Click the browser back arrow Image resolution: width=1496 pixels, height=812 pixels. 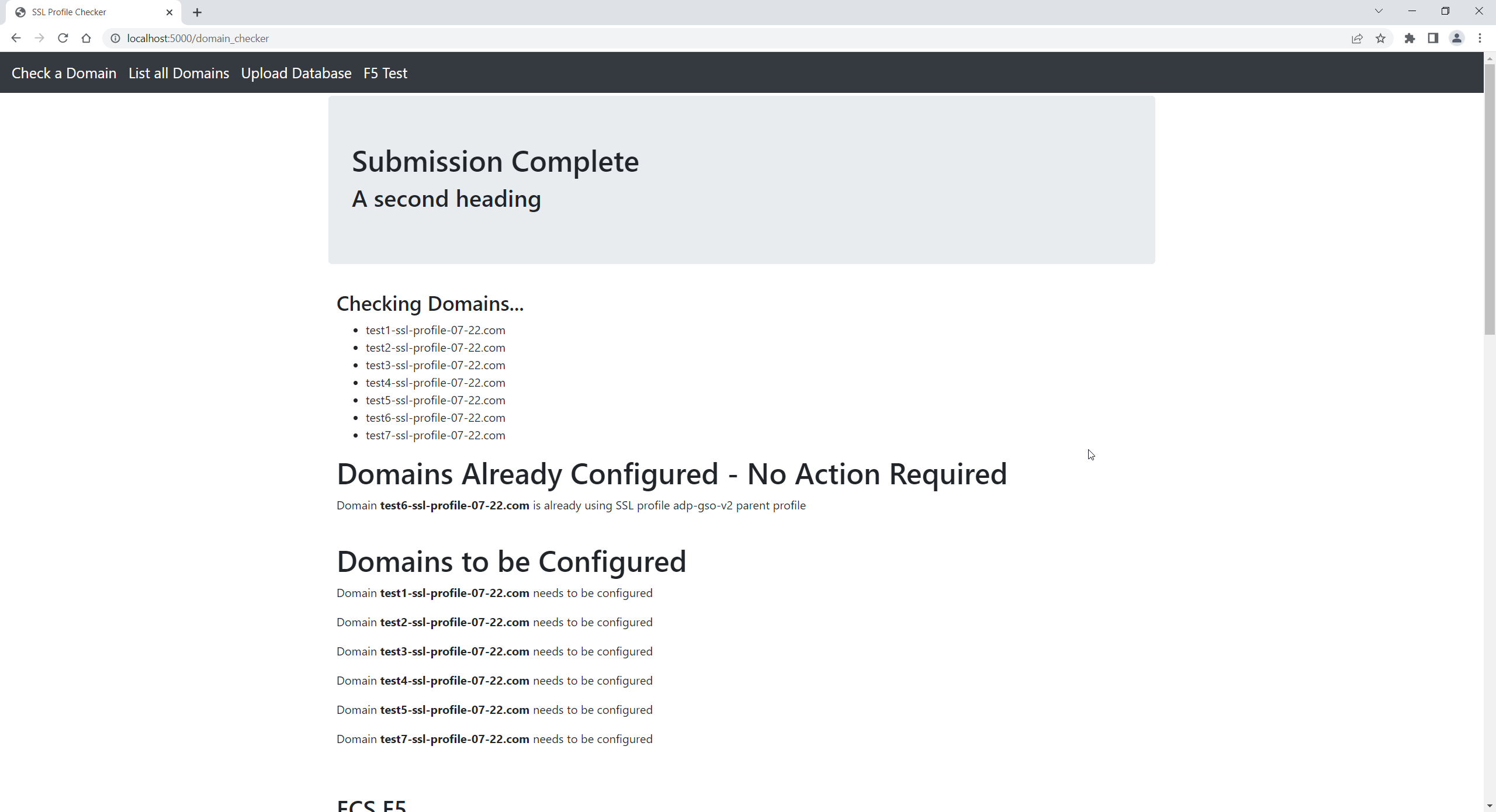coord(16,38)
